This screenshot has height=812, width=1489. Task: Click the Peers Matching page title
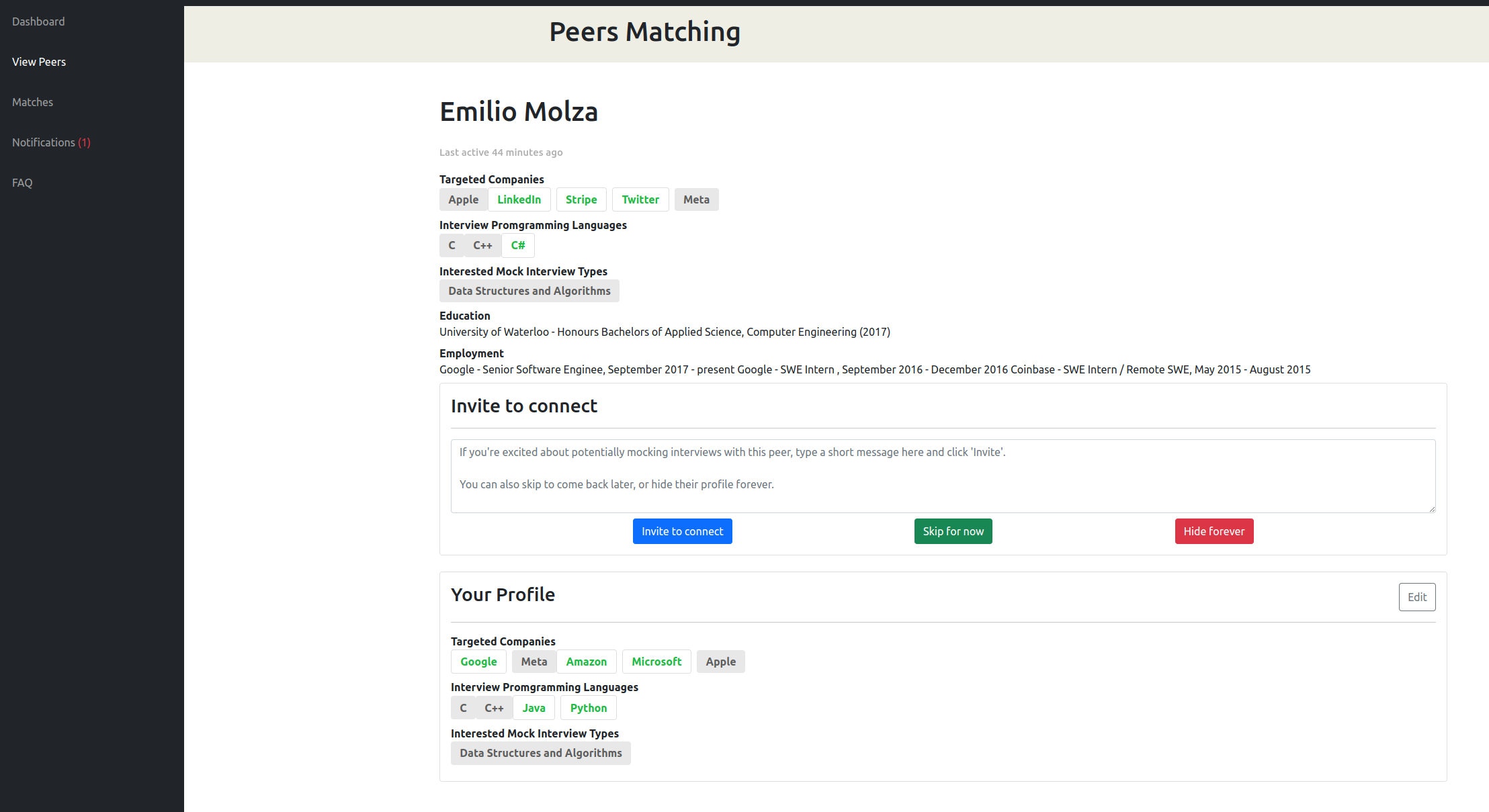click(x=644, y=32)
